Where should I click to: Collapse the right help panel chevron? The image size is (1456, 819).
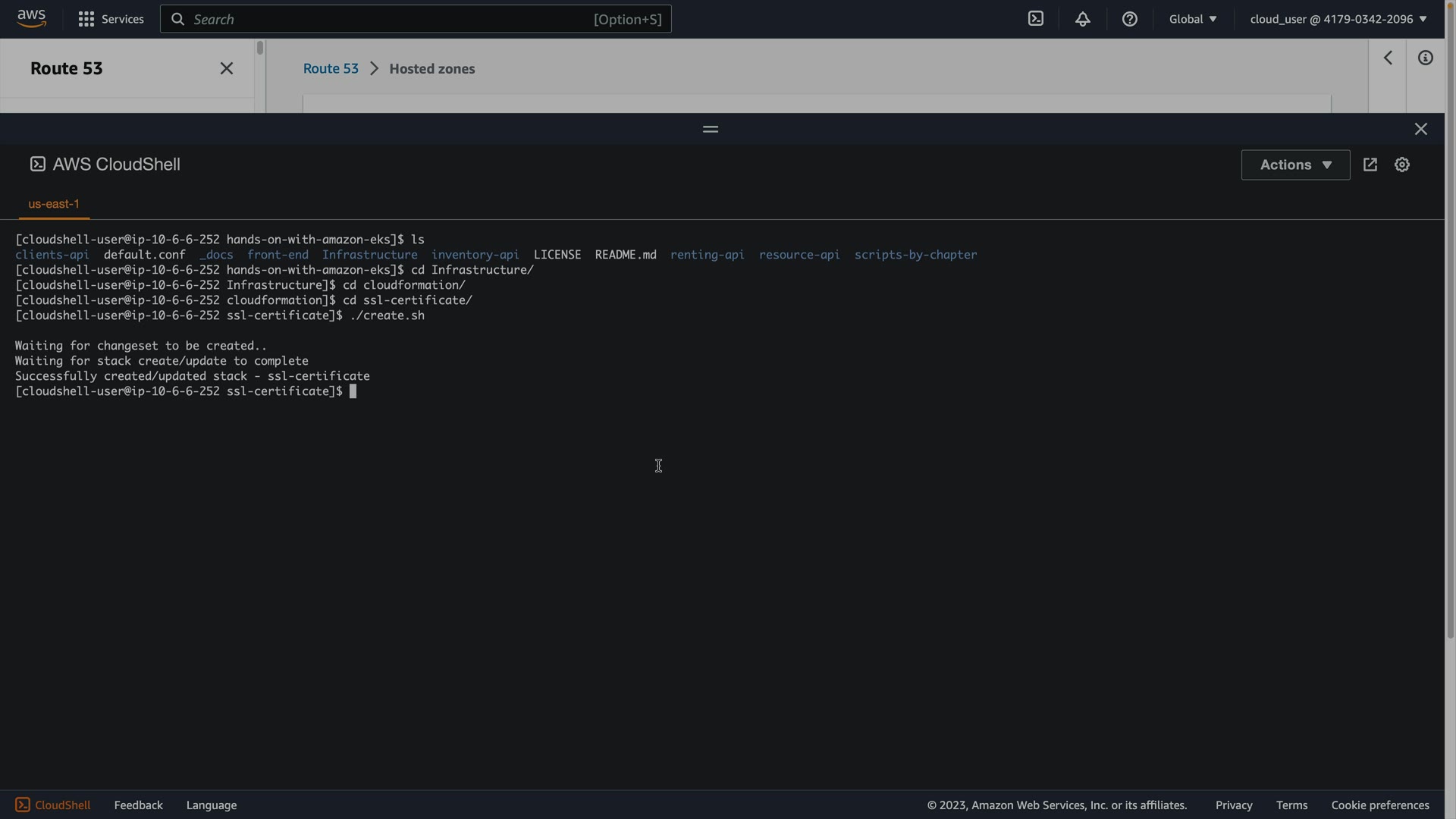coord(1388,58)
